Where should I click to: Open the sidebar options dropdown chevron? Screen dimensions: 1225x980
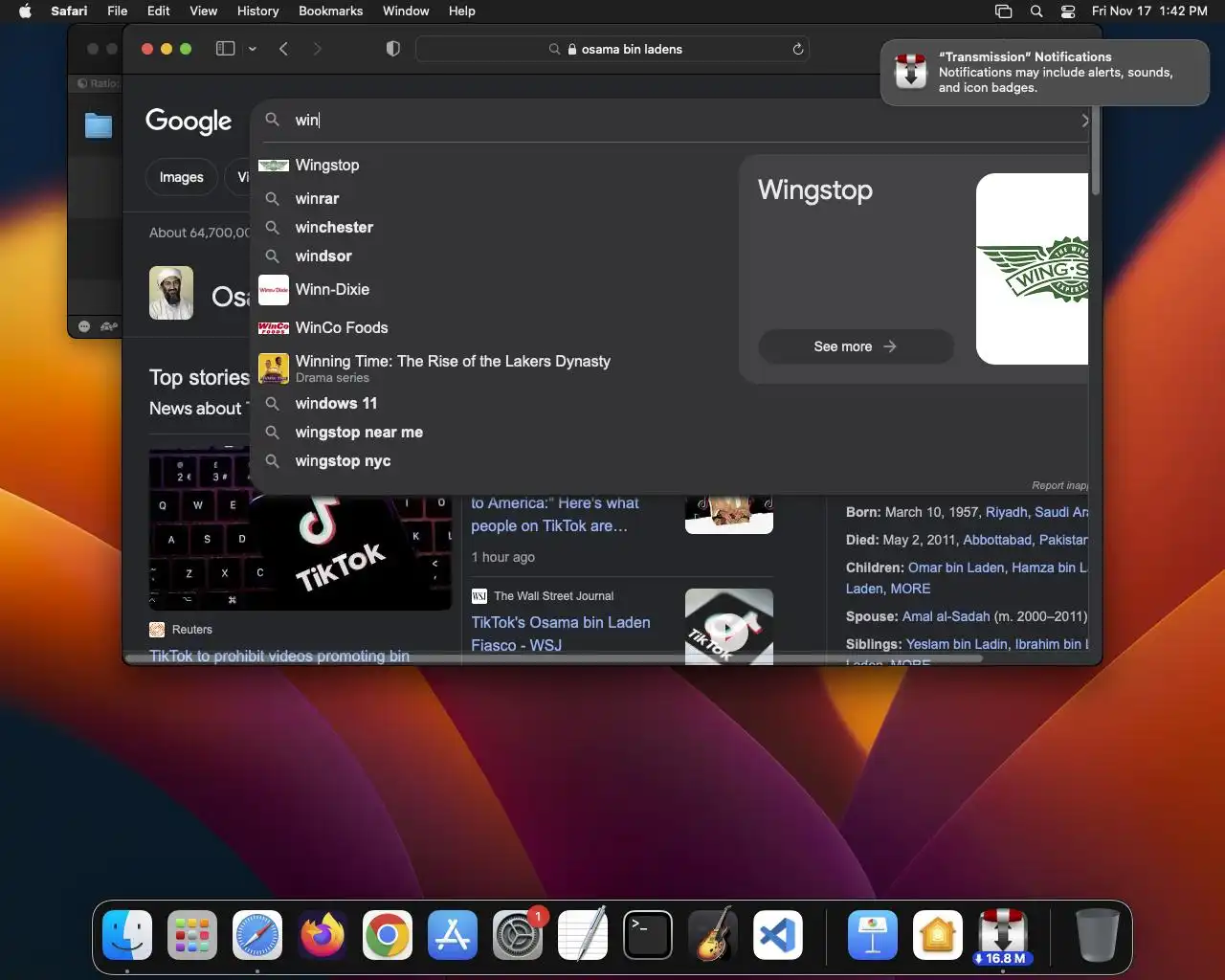pos(253,49)
